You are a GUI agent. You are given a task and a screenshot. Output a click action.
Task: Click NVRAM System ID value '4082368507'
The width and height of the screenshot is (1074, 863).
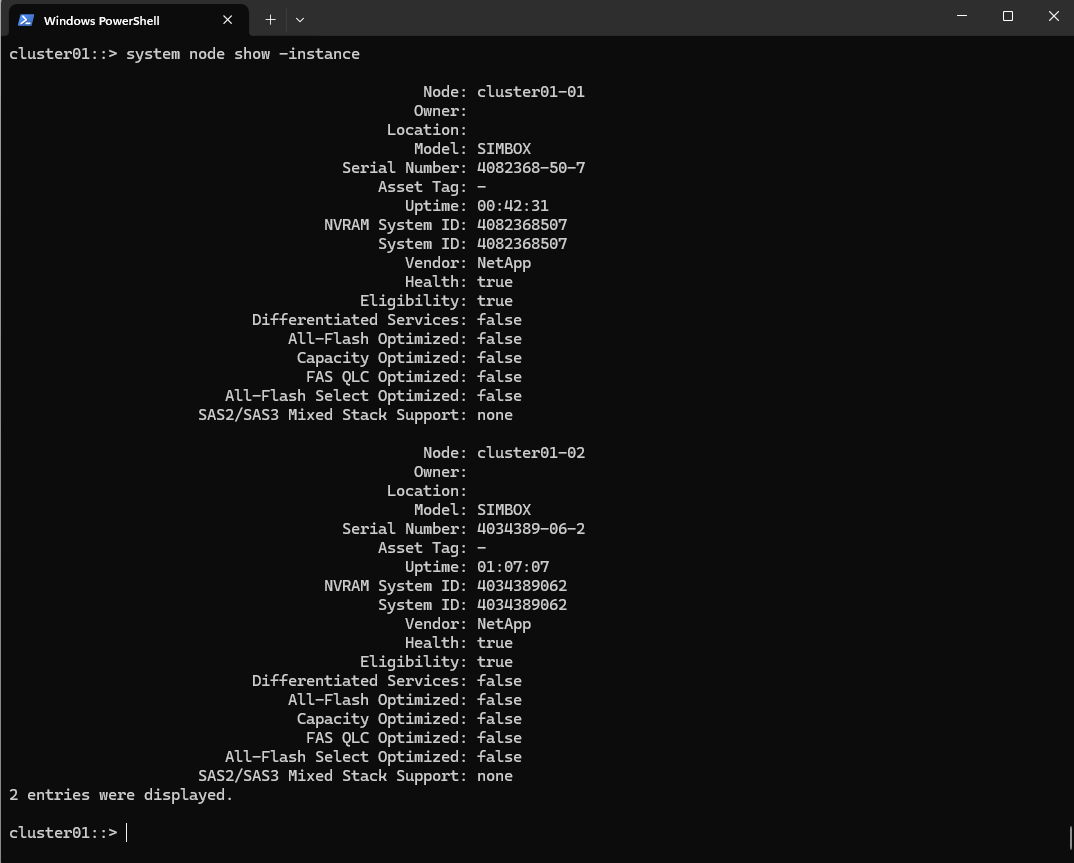click(x=522, y=225)
